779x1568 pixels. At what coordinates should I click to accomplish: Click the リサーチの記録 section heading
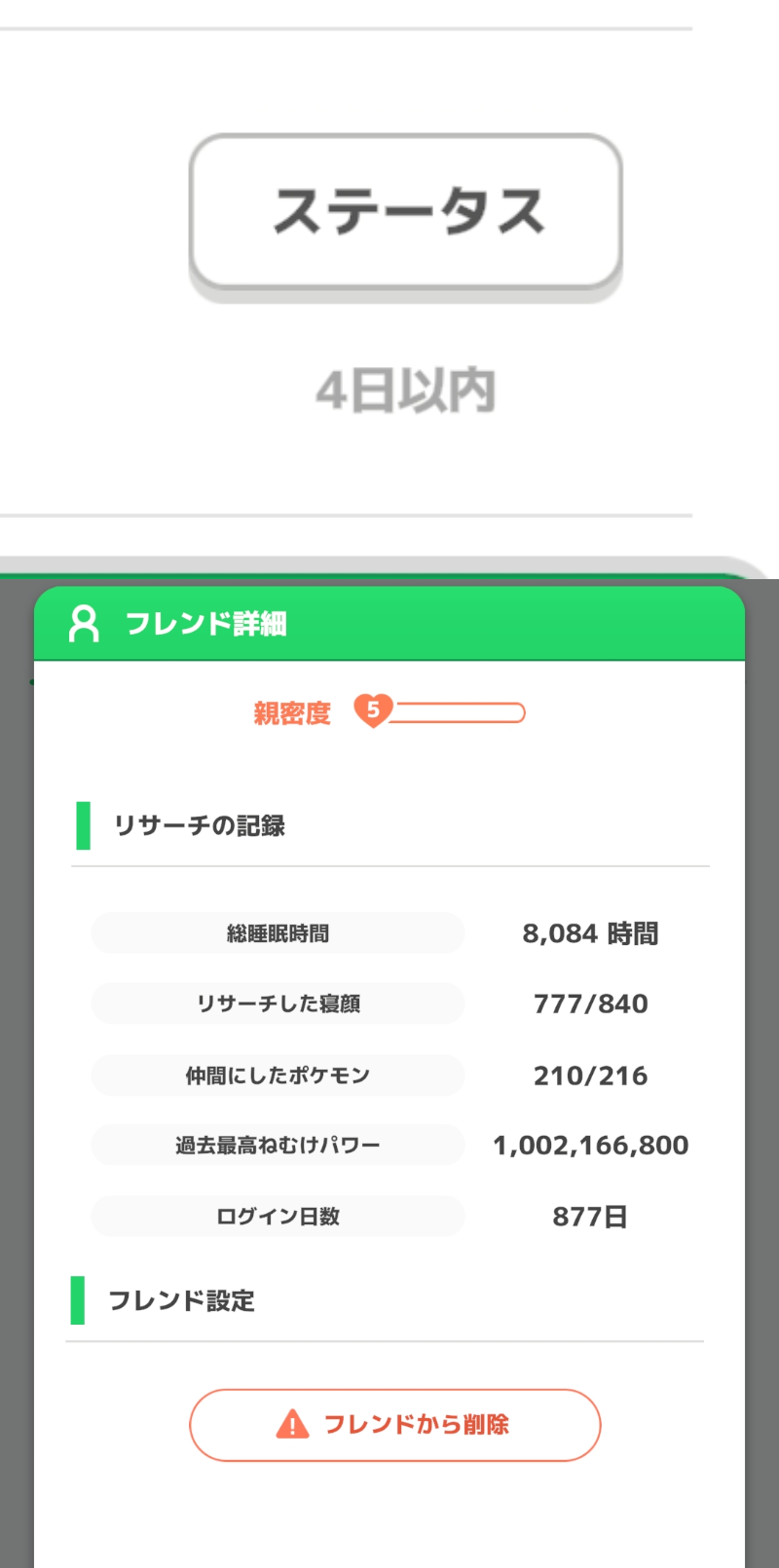tap(199, 825)
